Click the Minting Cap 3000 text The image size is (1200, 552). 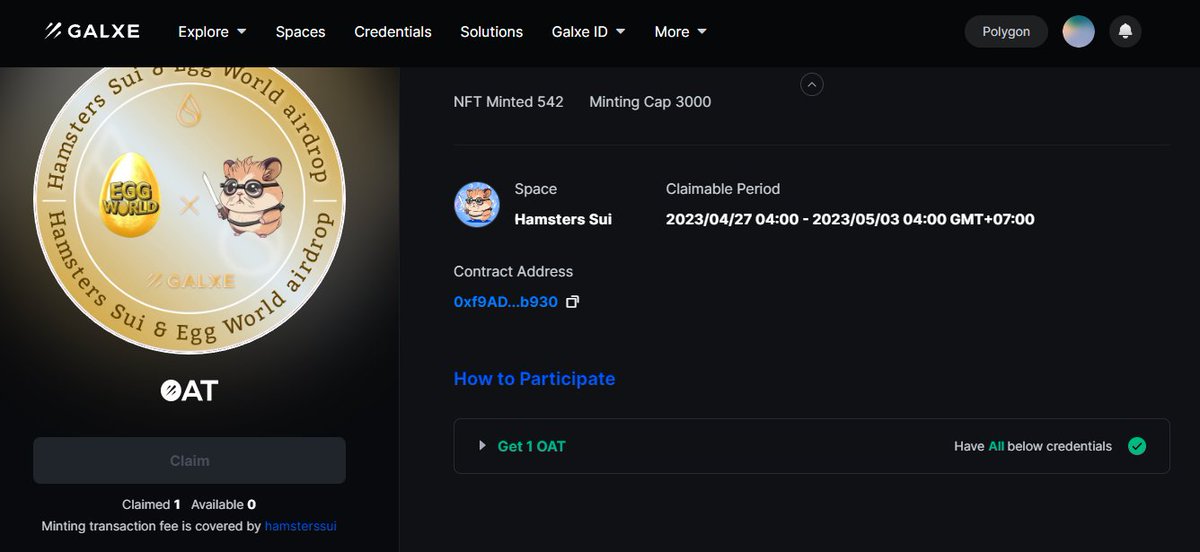point(650,101)
